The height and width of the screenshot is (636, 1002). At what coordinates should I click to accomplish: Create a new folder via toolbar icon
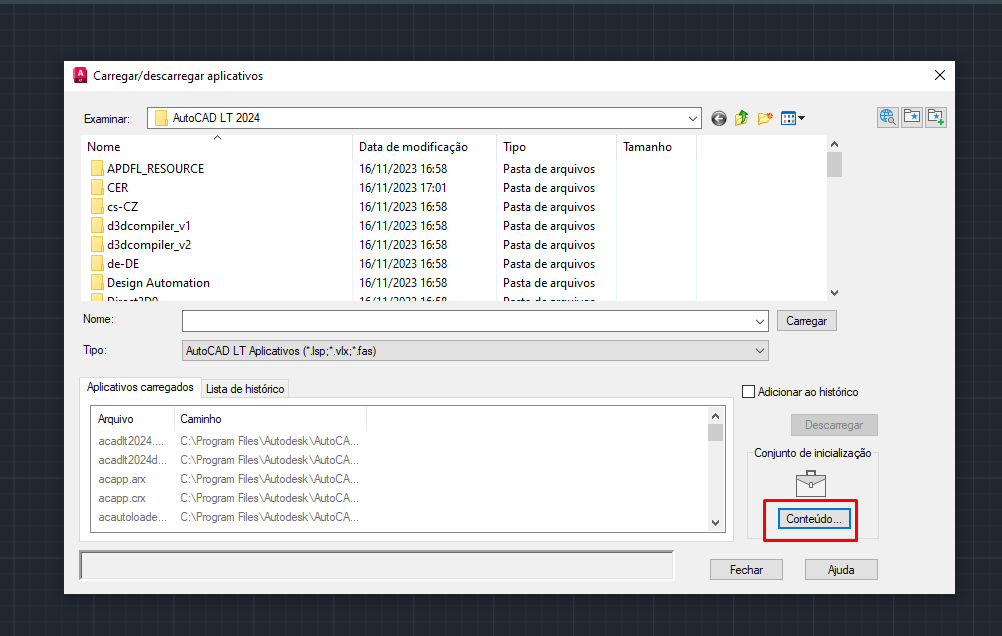pos(765,118)
